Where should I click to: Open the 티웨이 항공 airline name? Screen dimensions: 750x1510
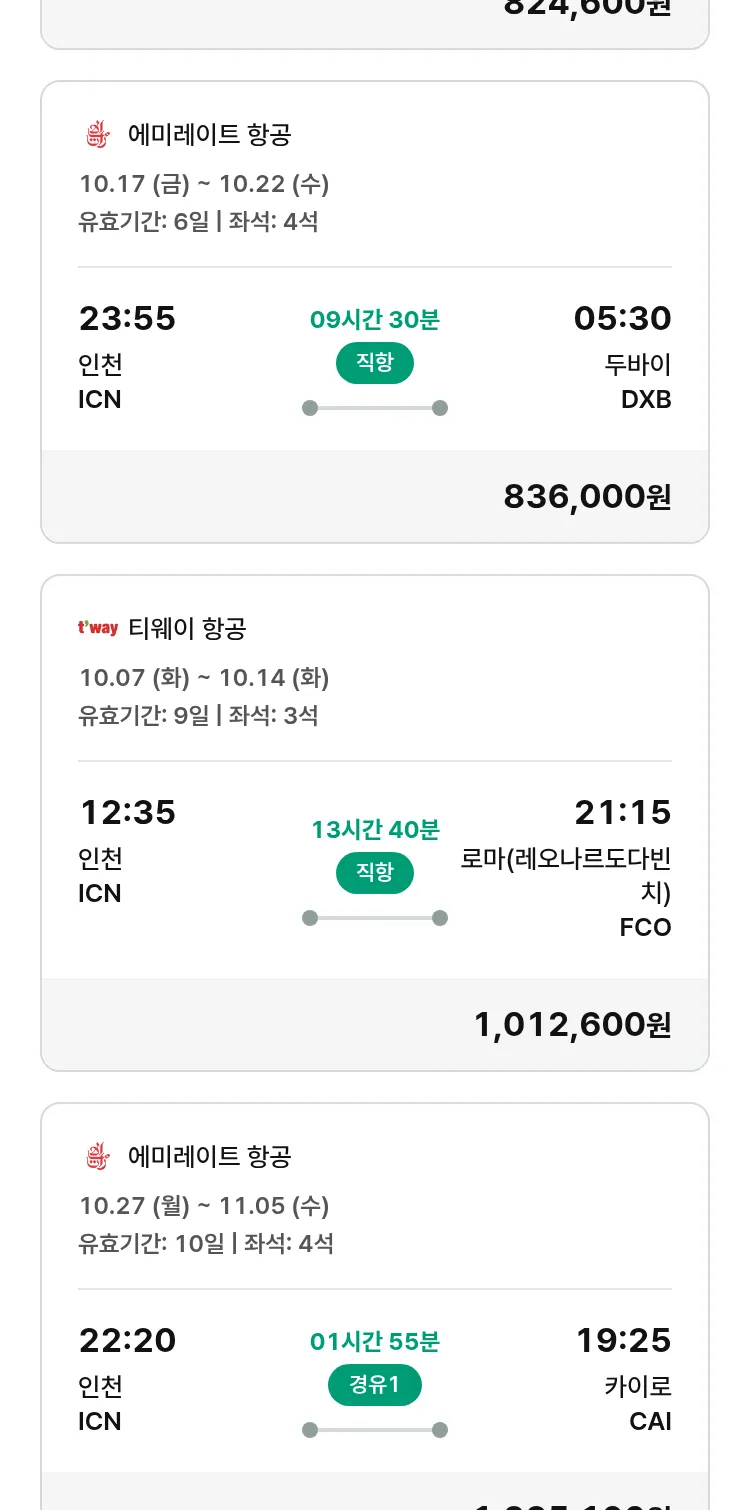pos(187,628)
